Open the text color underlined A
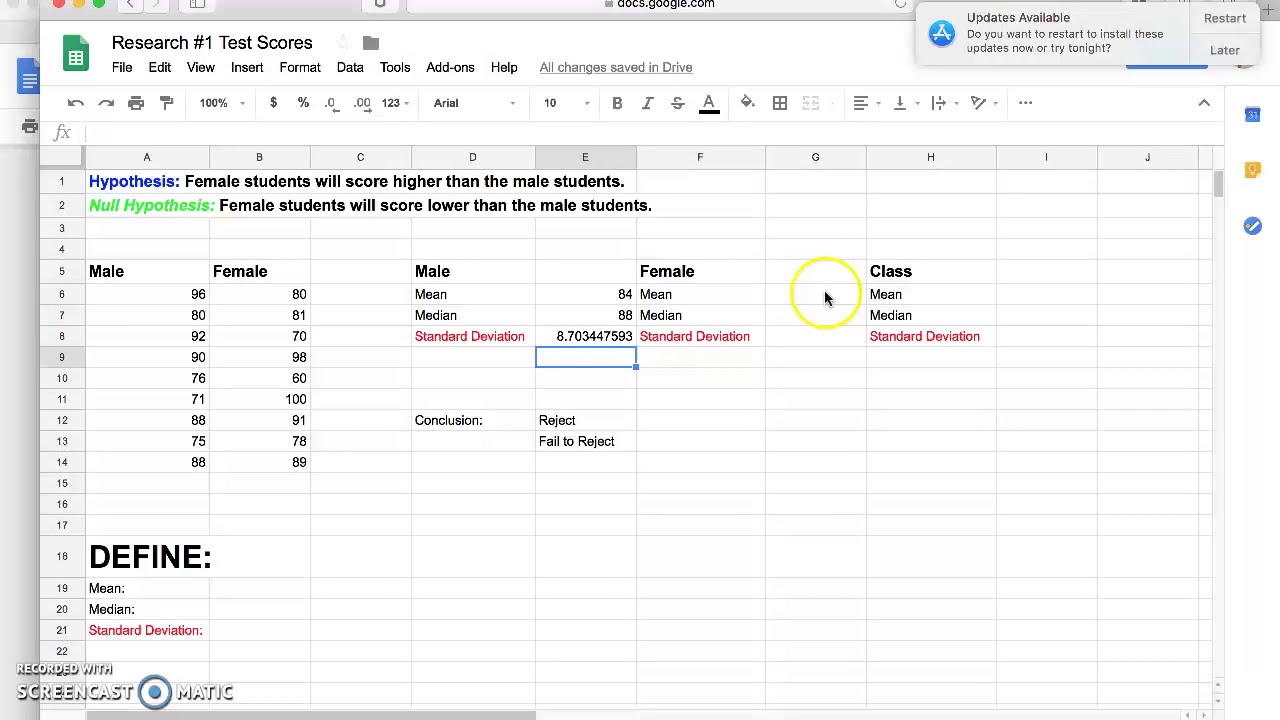1280x720 pixels. [709, 103]
